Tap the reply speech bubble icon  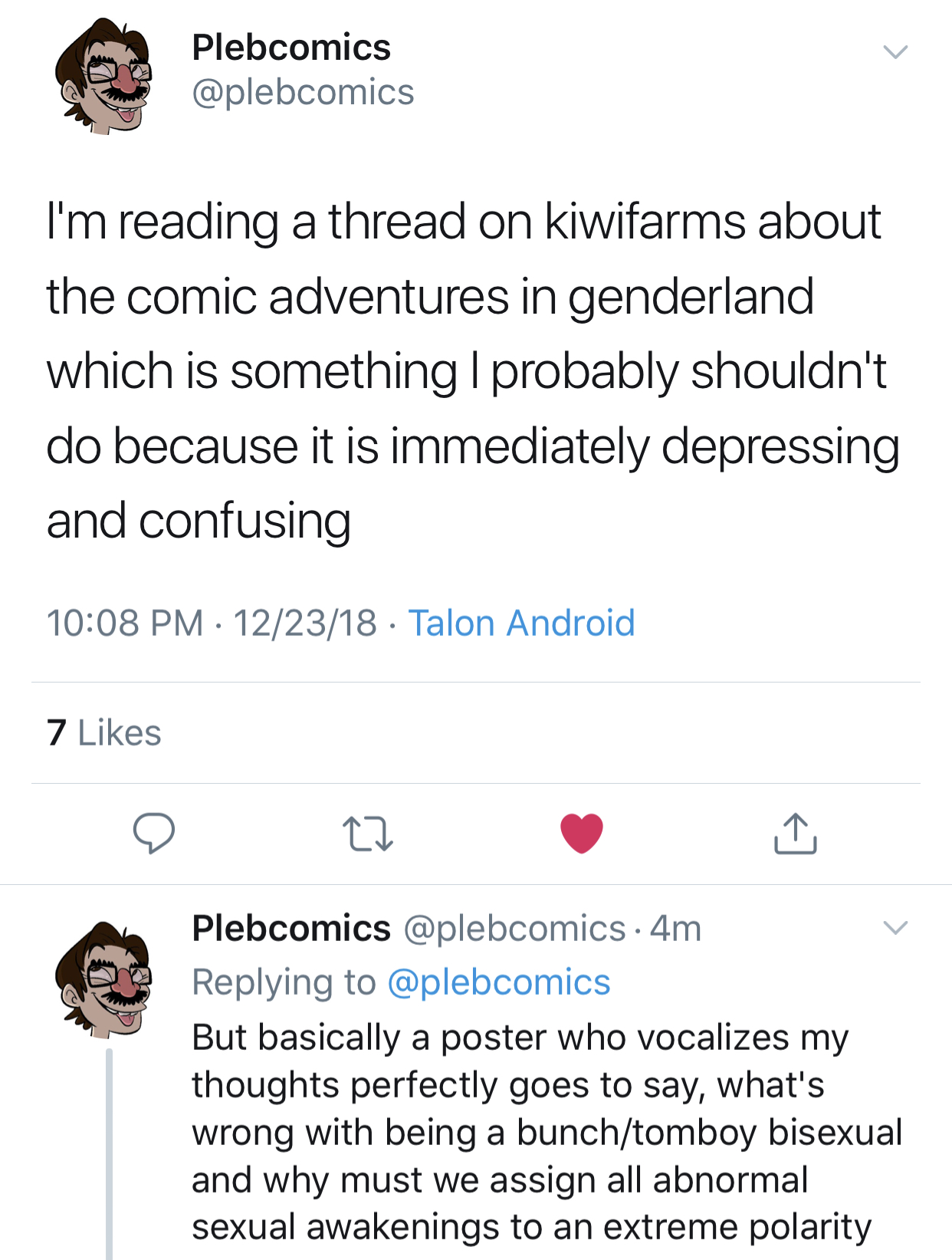[x=154, y=833]
